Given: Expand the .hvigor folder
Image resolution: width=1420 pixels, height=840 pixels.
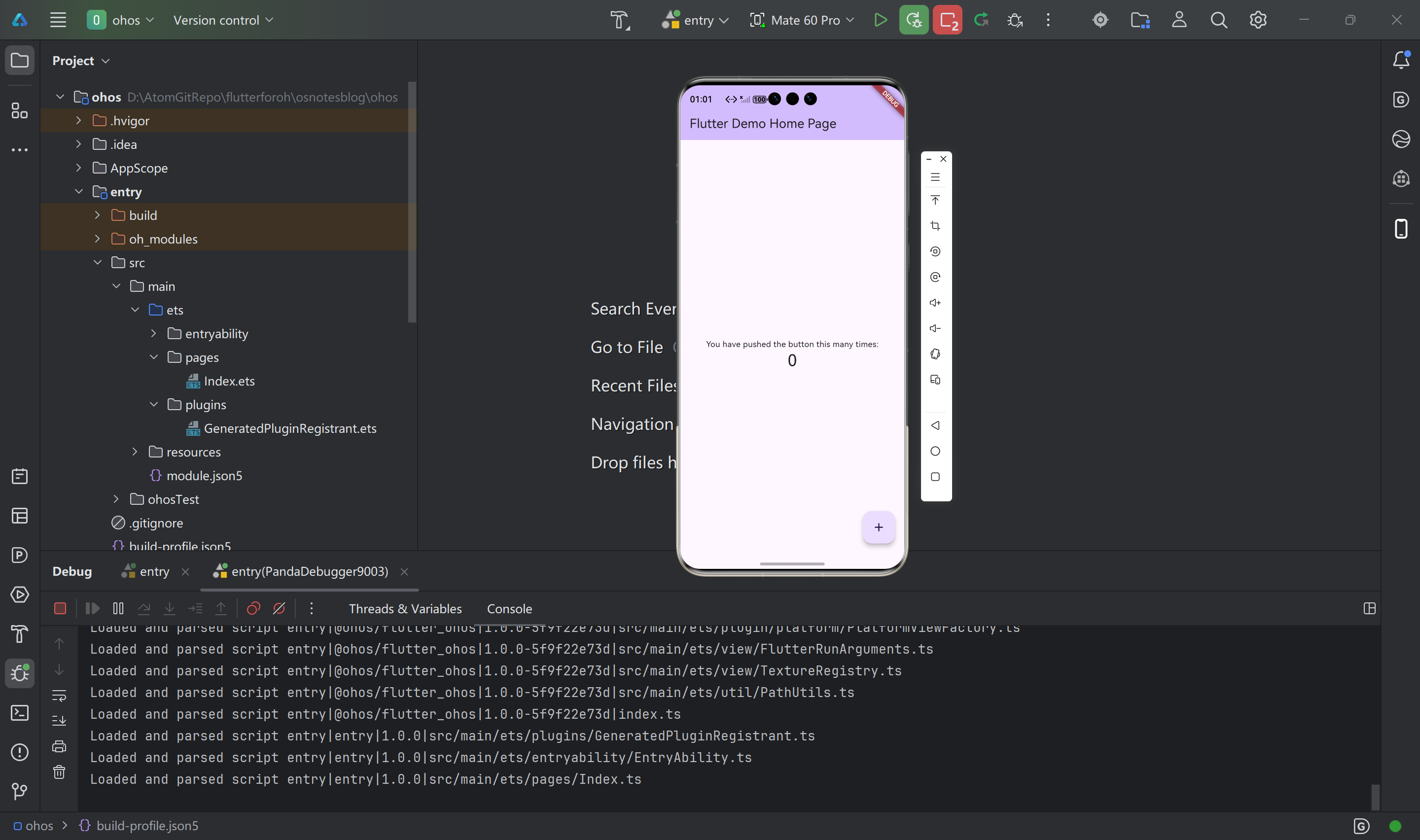Looking at the screenshot, I should [79, 121].
